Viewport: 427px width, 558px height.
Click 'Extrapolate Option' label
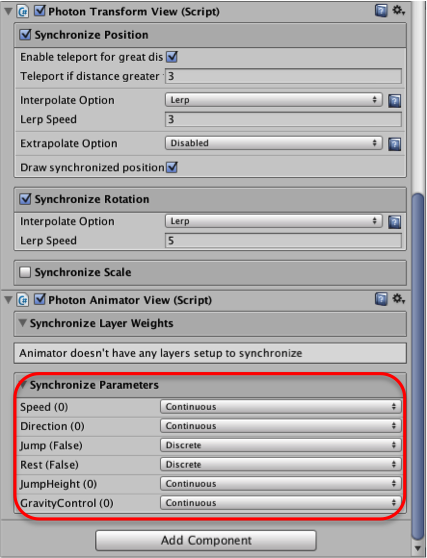tap(69, 143)
